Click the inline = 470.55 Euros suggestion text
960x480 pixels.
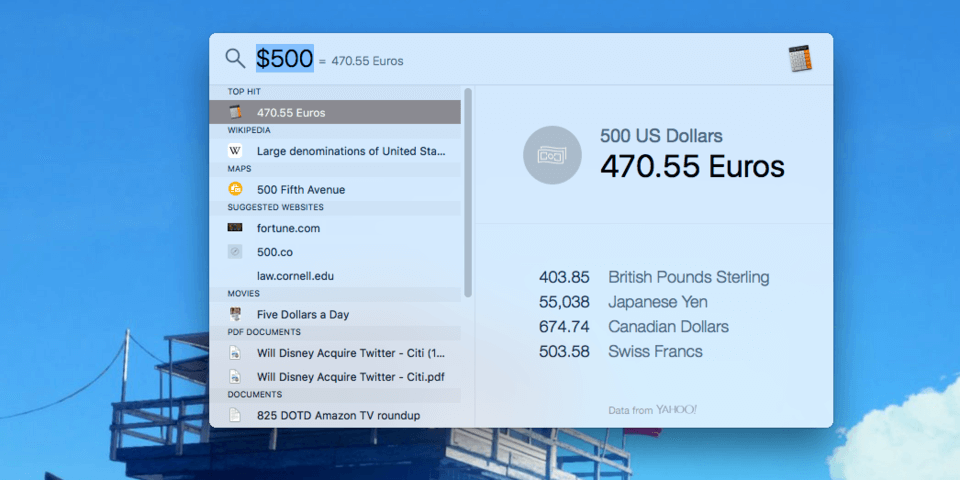pos(361,61)
